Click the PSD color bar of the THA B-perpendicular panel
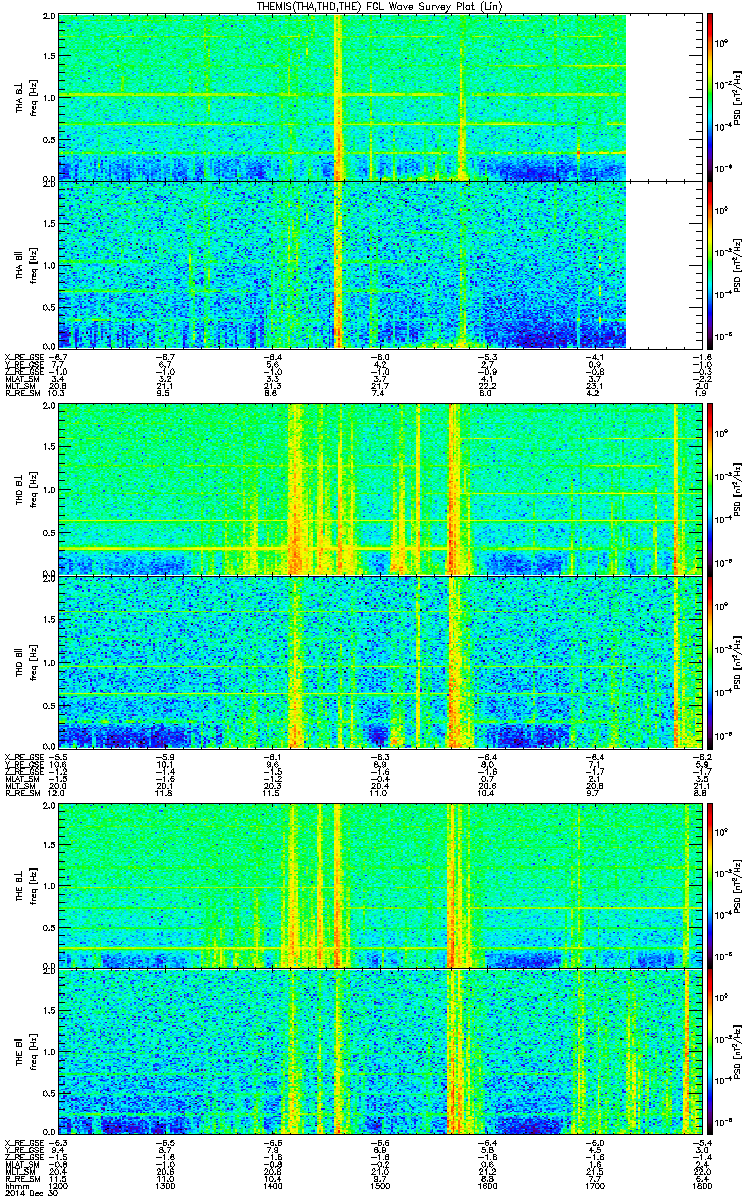Screen dimensions: 750x1200 710,97
